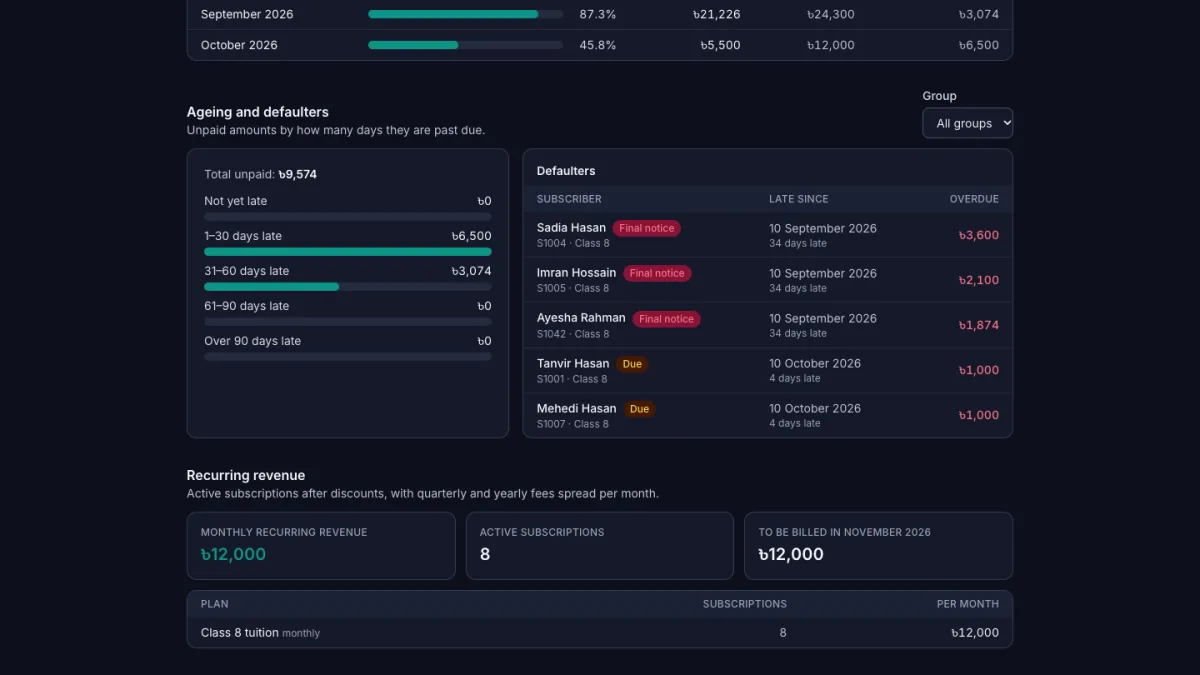
Task: Click the ৳2,100 overdue amount
Action: tap(979, 280)
